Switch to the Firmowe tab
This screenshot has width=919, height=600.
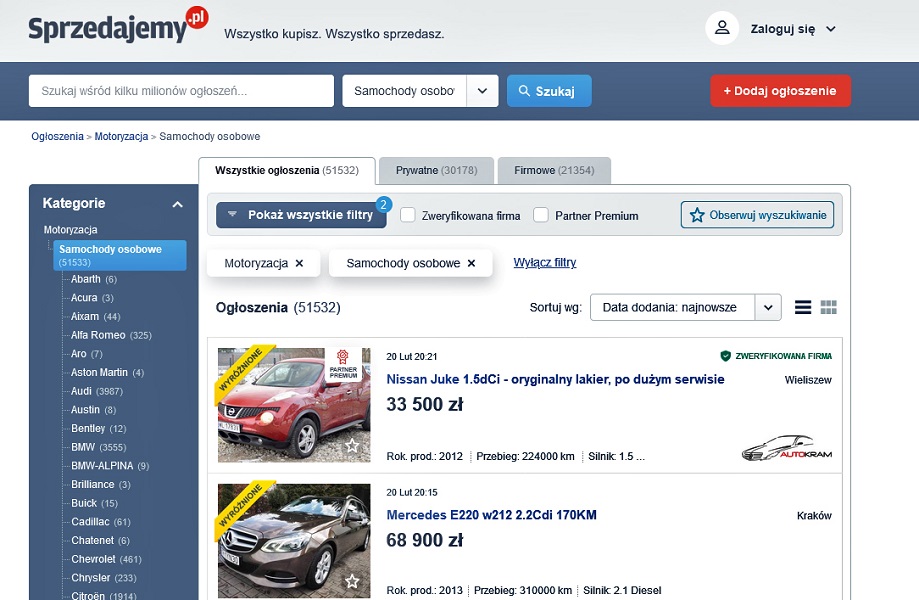(x=554, y=171)
